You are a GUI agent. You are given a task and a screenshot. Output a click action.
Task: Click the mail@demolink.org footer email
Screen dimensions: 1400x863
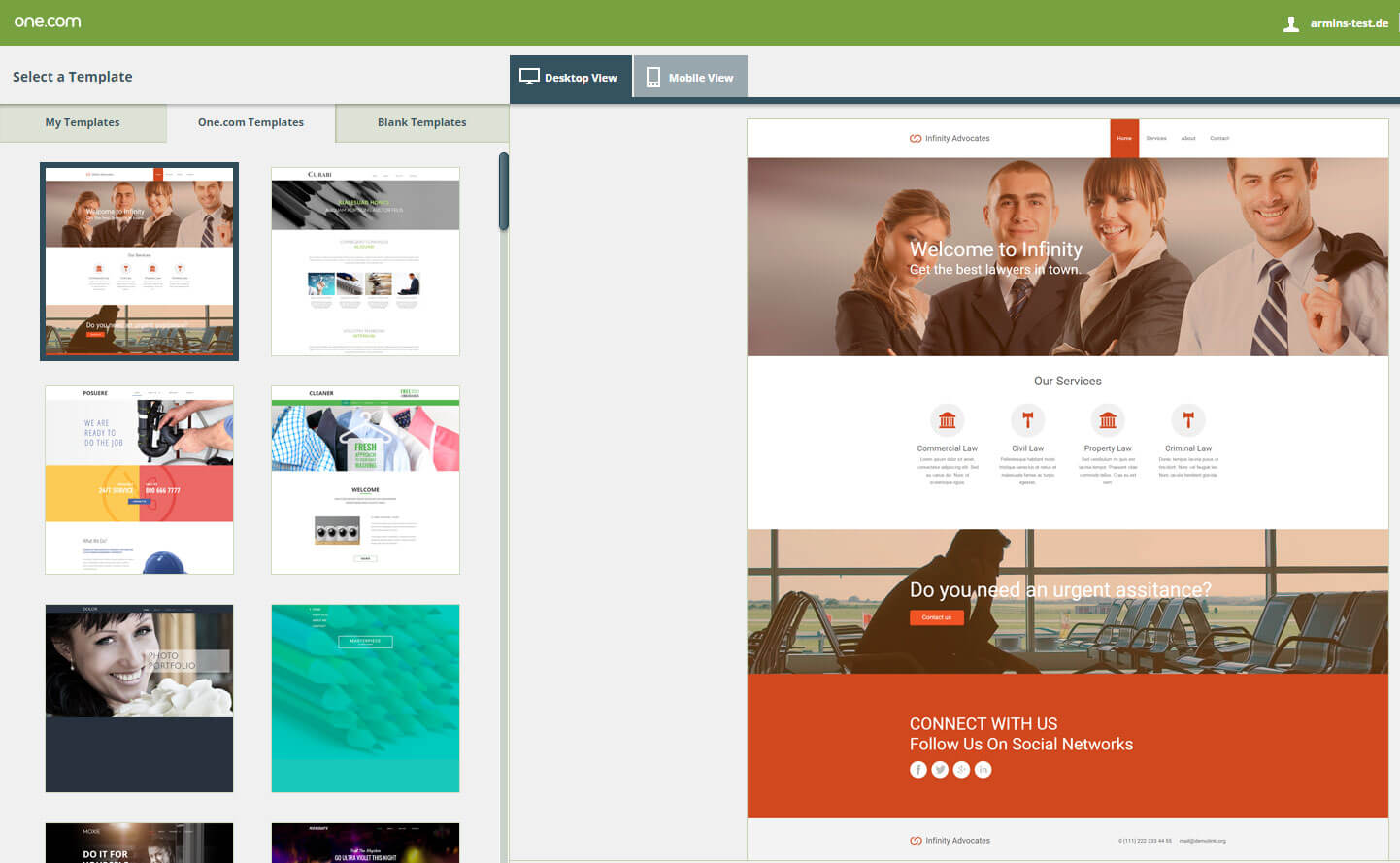(x=1203, y=841)
